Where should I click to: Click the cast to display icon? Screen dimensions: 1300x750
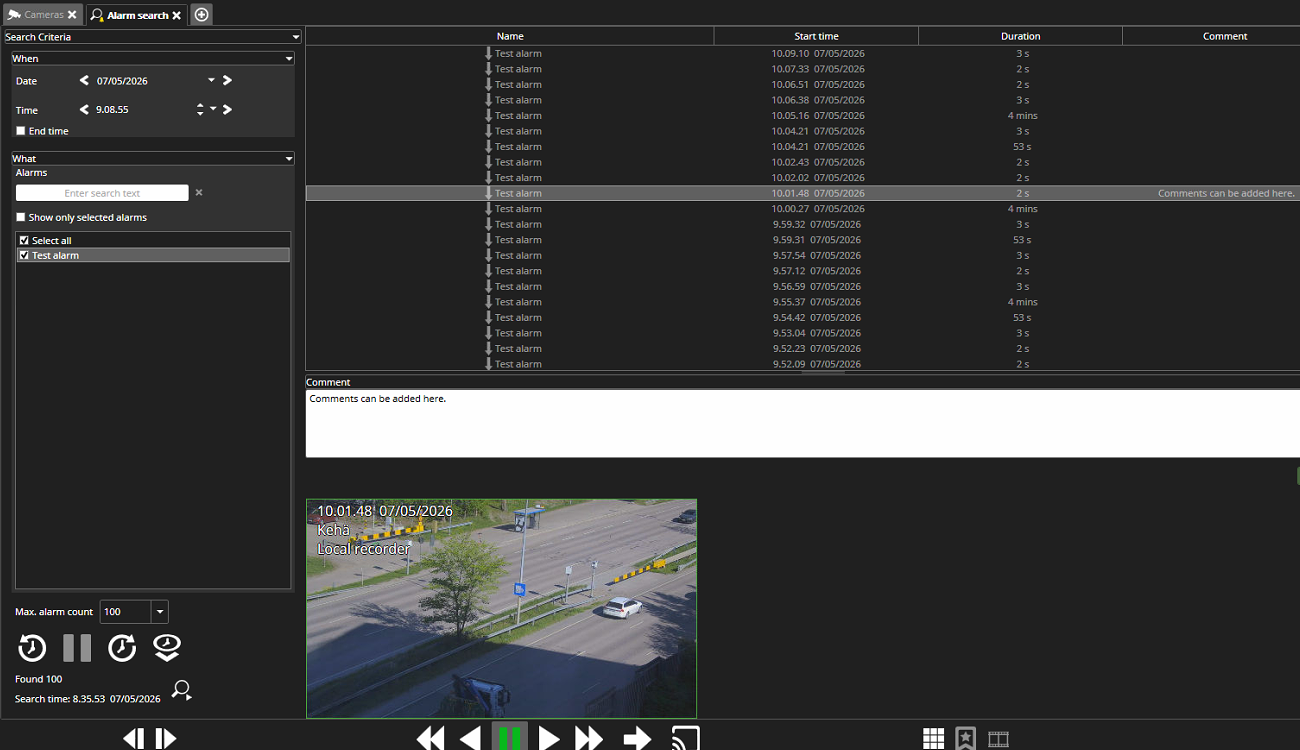685,738
